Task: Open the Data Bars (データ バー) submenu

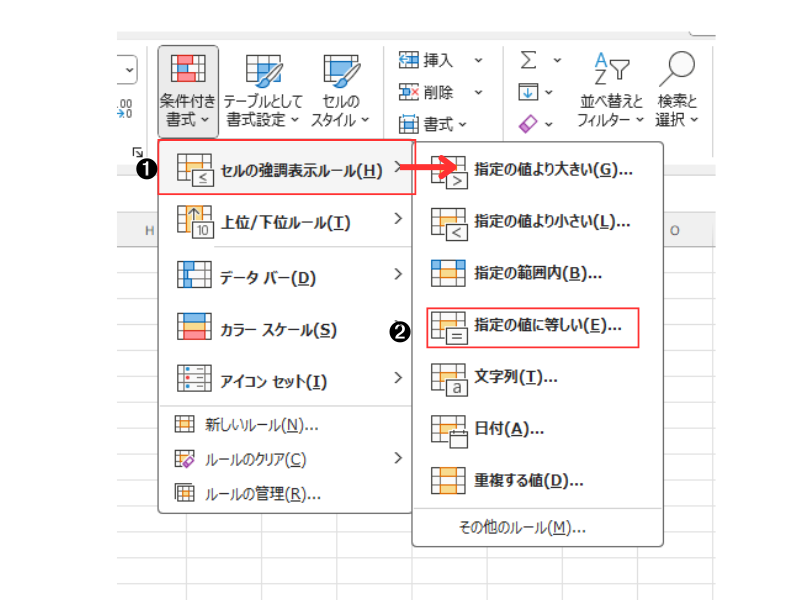Action: 285,276
